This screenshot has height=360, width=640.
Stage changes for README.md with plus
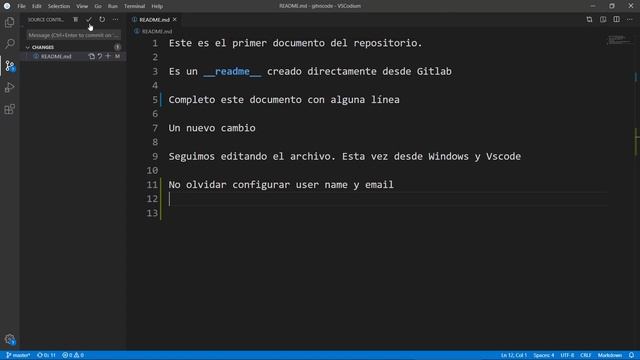click(108, 56)
